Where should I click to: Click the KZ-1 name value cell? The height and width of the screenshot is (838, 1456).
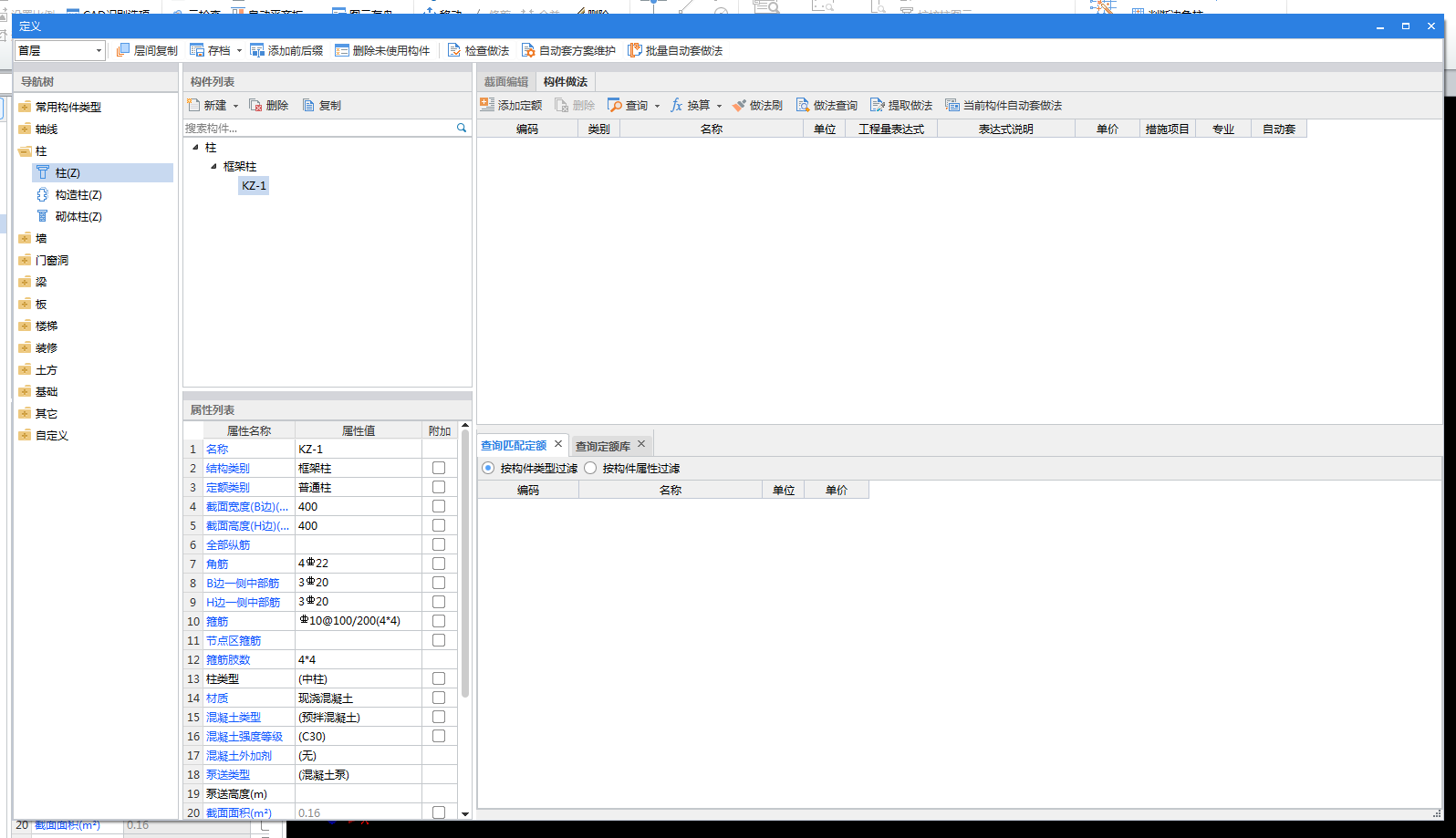(x=359, y=449)
